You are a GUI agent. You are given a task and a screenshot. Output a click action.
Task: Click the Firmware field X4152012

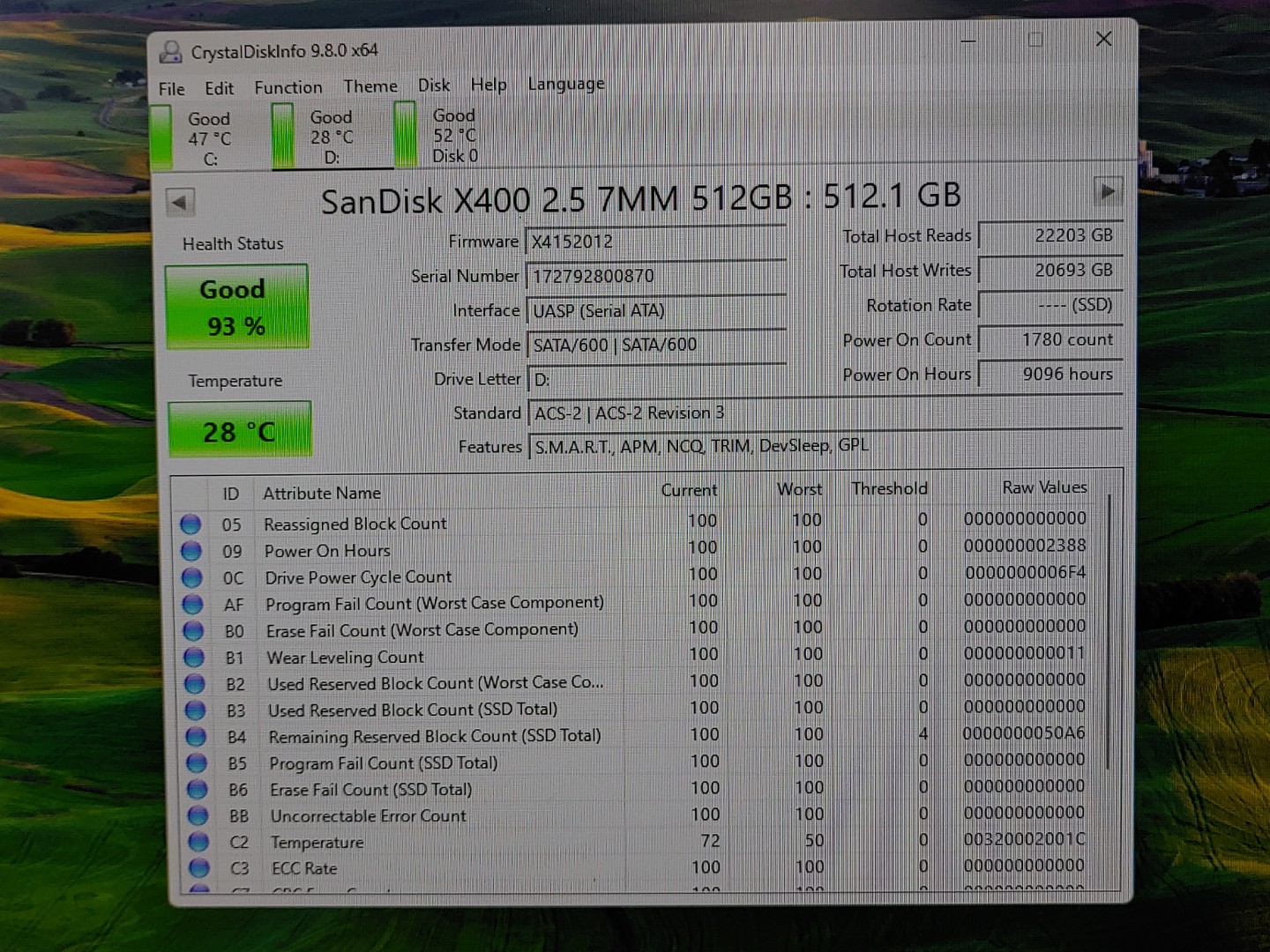coord(655,242)
